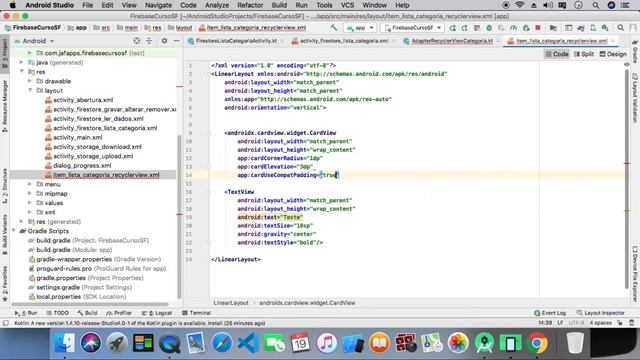
Task: Click the Spotlight search icon in menu bar
Action: 596,5
